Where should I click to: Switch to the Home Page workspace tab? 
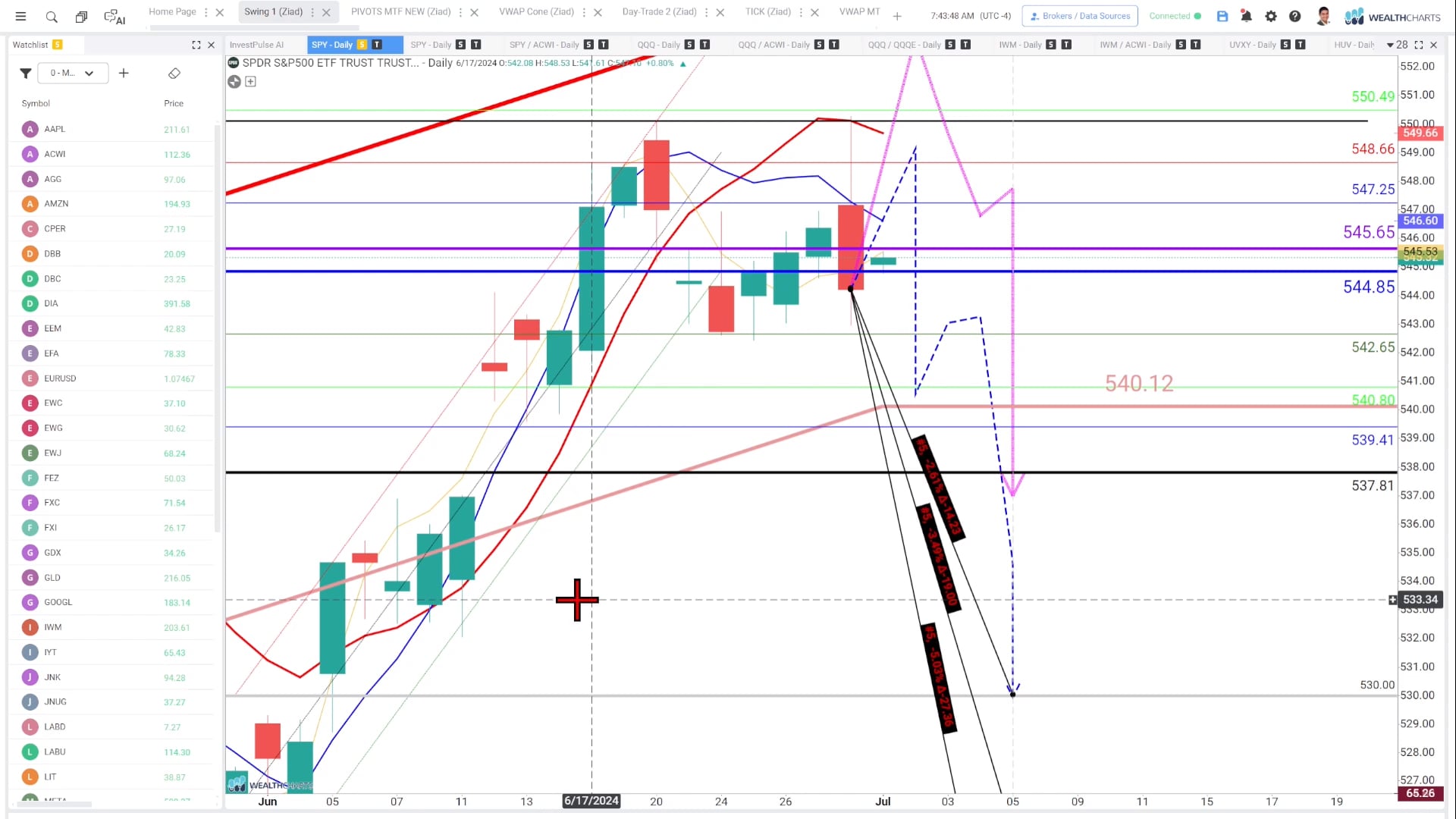pos(172,12)
